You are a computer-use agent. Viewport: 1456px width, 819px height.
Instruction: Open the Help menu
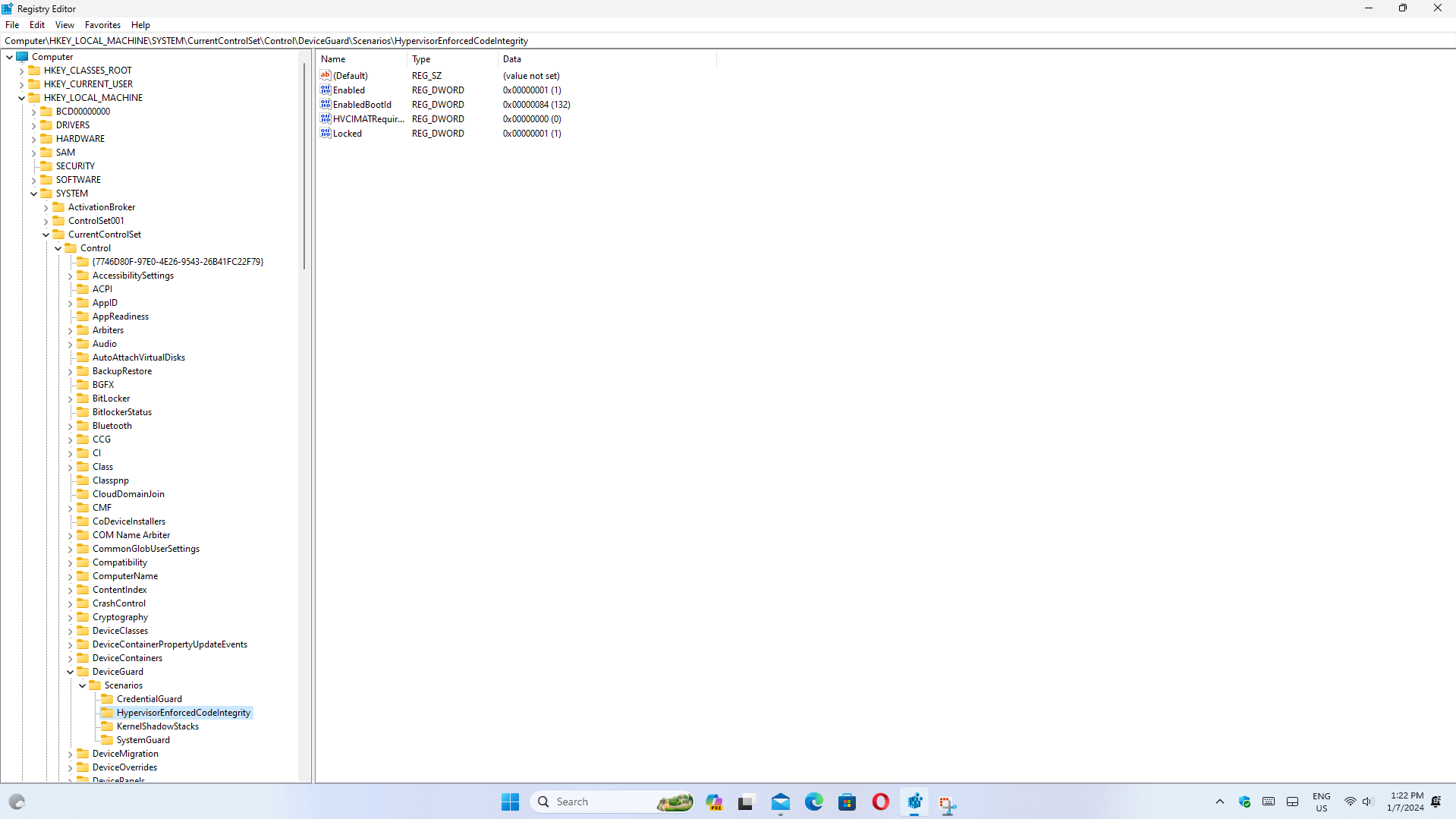tap(140, 25)
